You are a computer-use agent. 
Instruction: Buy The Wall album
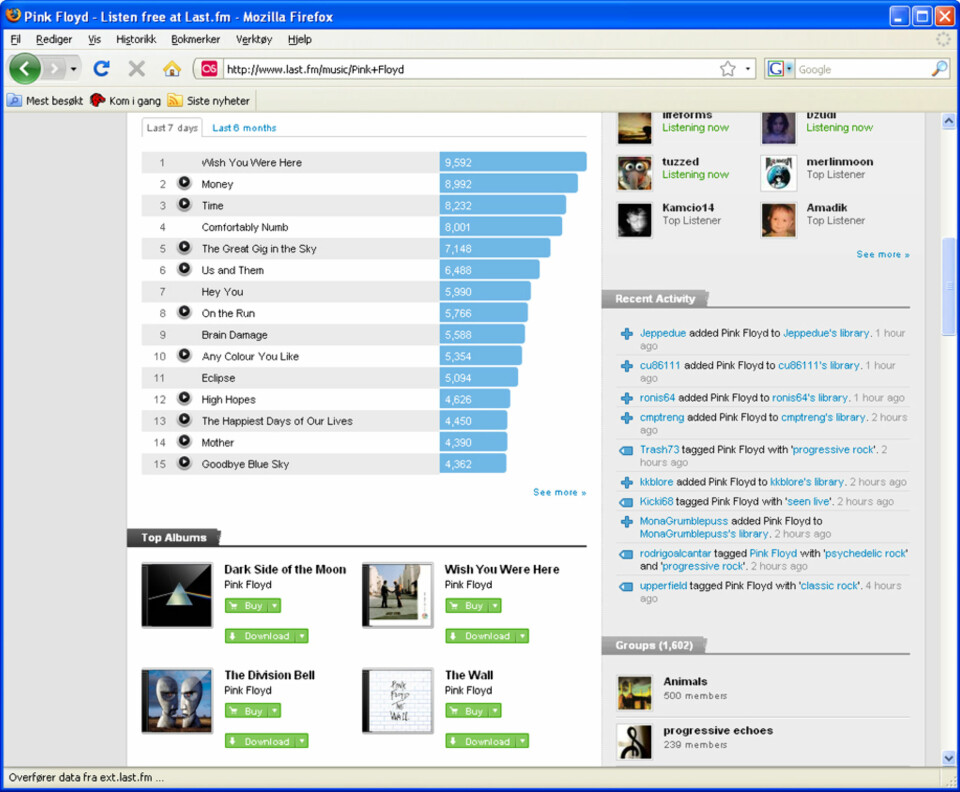(x=468, y=711)
